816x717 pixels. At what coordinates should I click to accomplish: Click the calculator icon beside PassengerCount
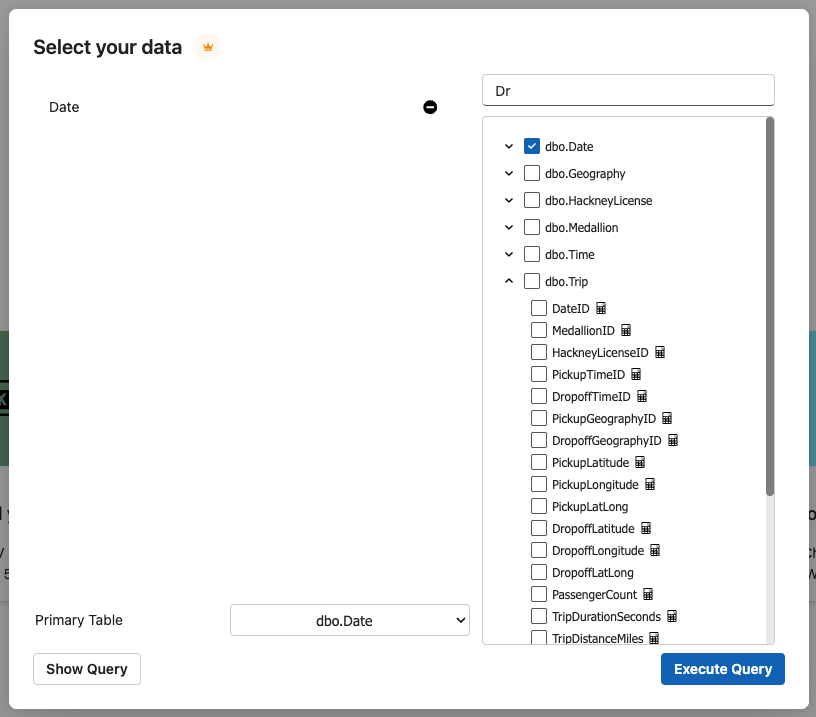(648, 595)
